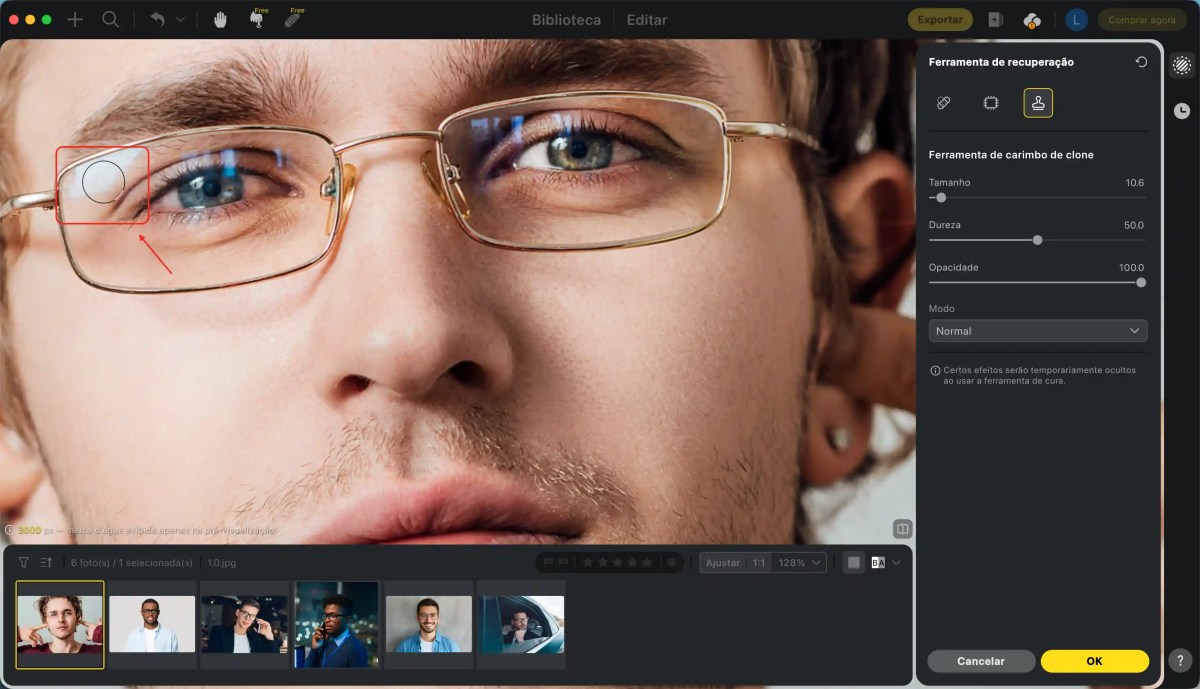Toggle split compare in preview corner
This screenshot has width=1200, height=689.
(x=901, y=528)
